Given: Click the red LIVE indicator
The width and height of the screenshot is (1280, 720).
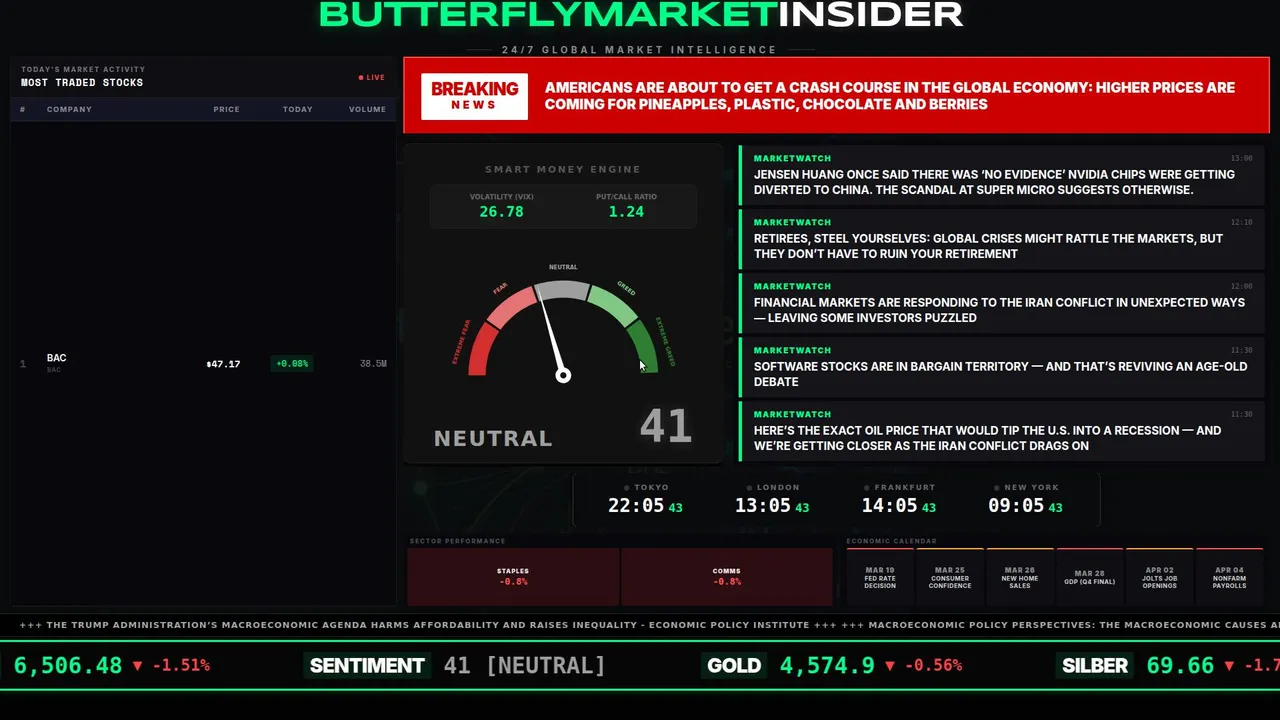Looking at the screenshot, I should [372, 77].
